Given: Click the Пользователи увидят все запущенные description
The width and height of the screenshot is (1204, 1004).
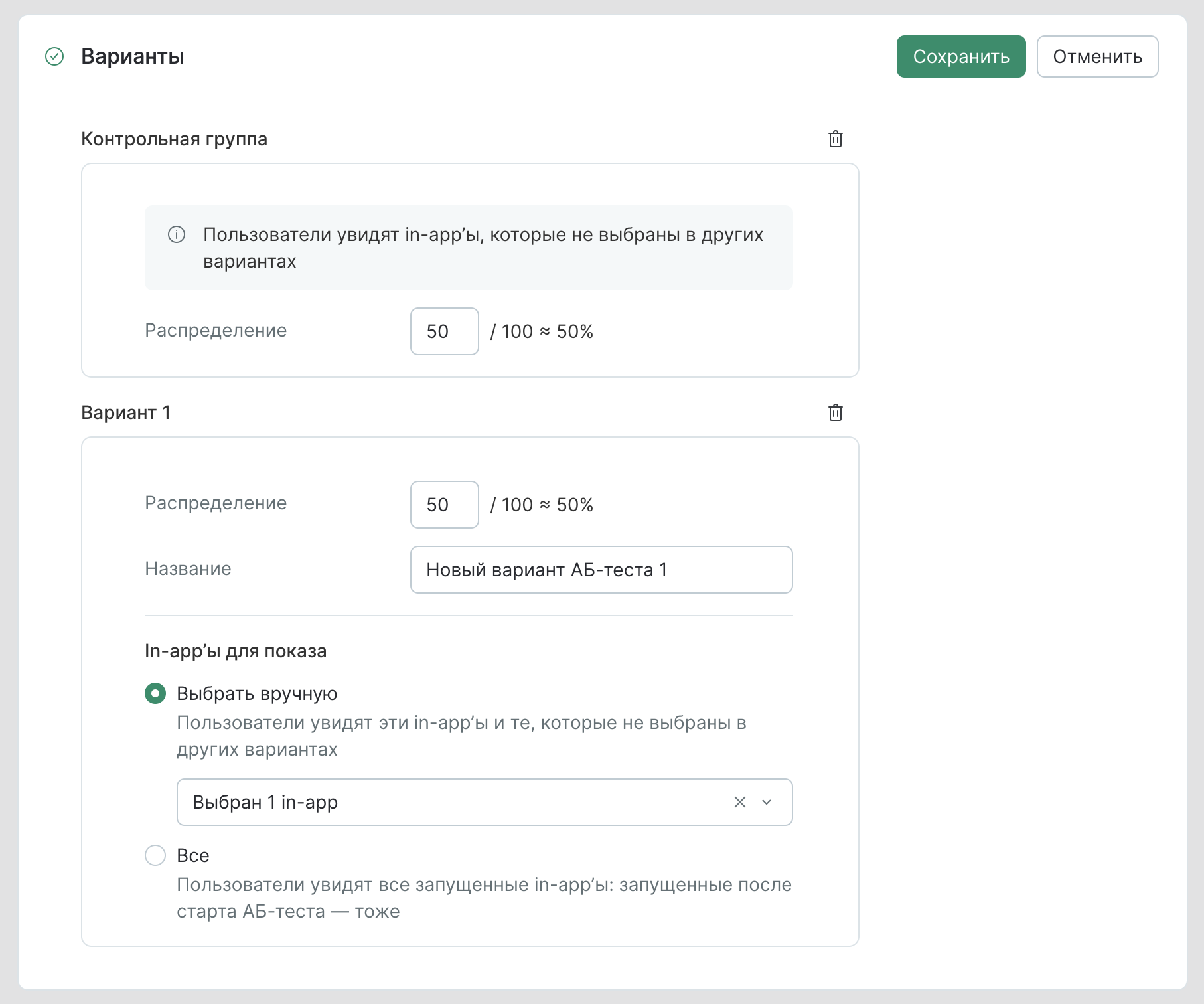Looking at the screenshot, I should (485, 898).
